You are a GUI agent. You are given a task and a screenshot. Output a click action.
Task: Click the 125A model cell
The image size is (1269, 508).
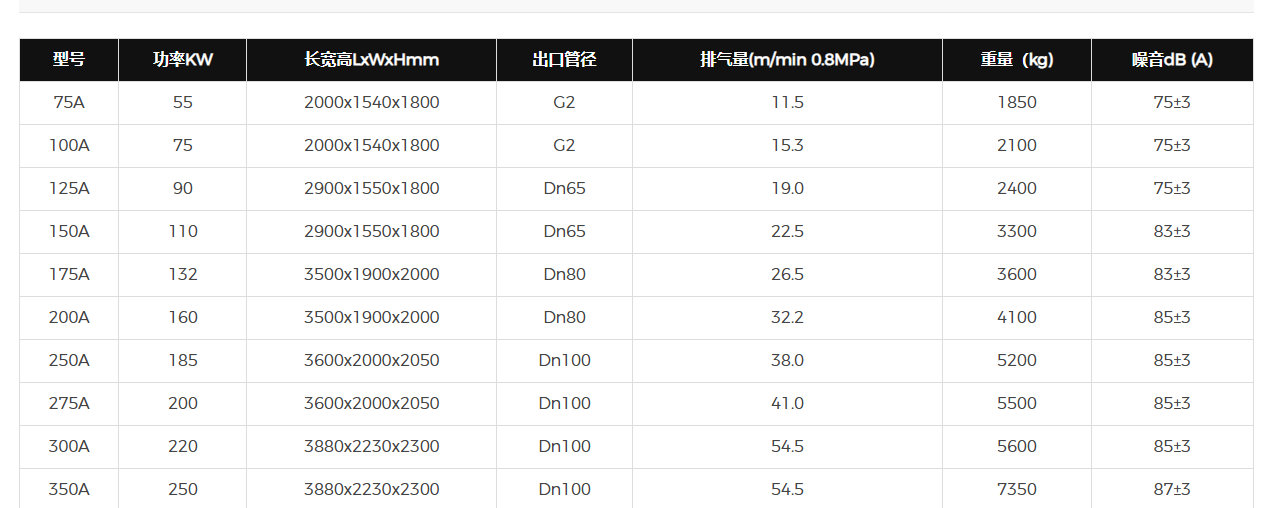pyautogui.click(x=69, y=189)
